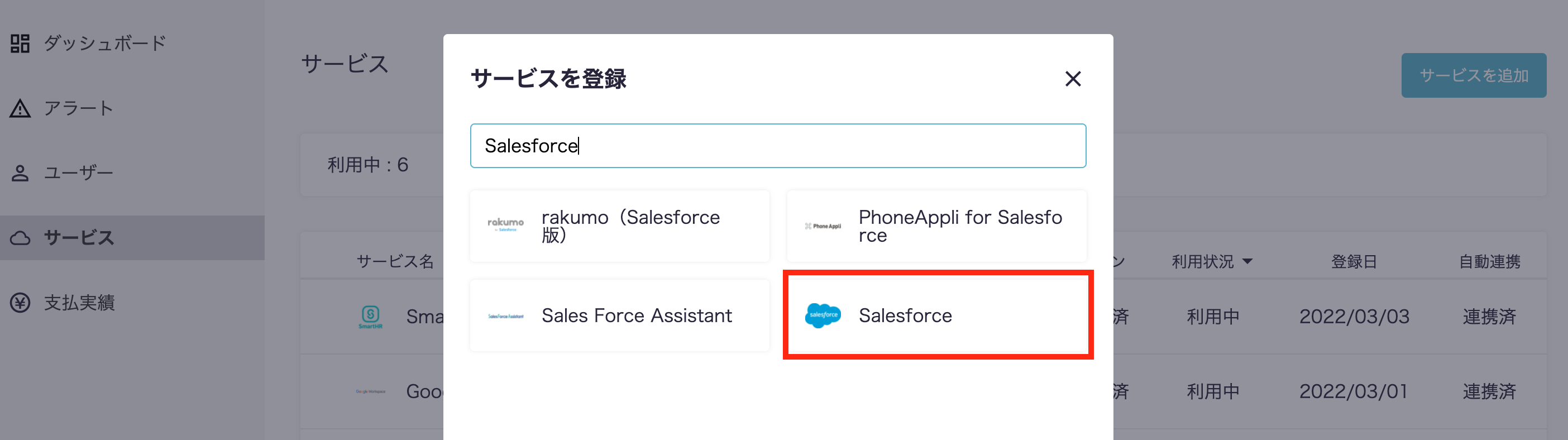
Task: Click the alert triangle icon
Action: tap(20, 108)
